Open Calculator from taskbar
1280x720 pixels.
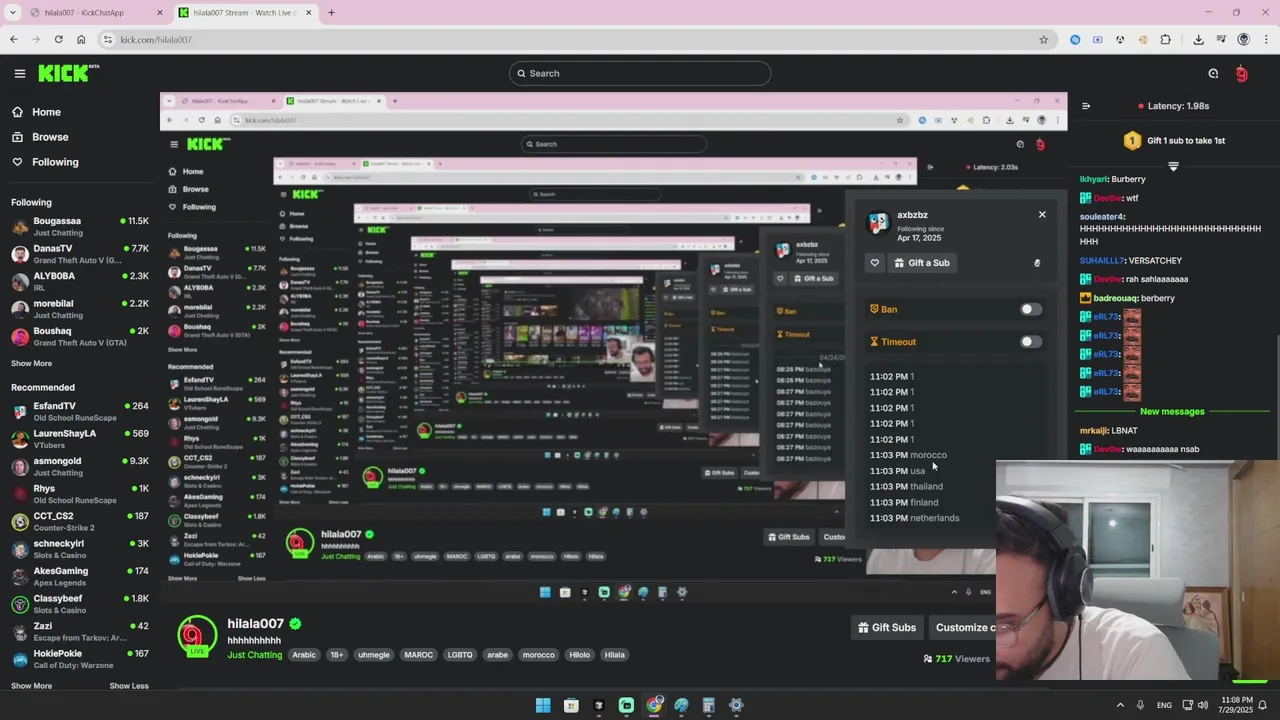tap(708, 705)
